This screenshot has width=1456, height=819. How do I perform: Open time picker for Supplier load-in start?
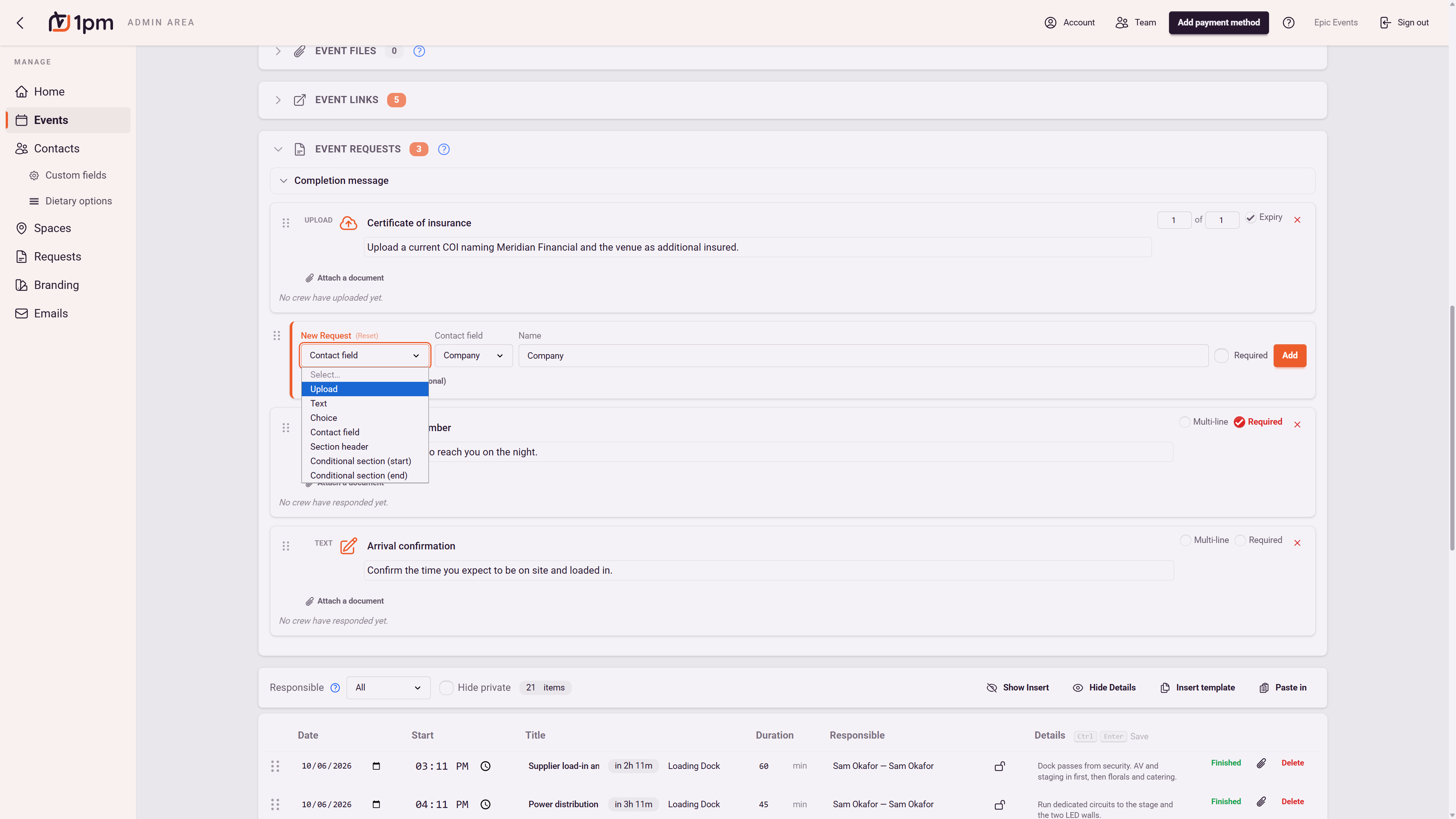[x=485, y=766]
